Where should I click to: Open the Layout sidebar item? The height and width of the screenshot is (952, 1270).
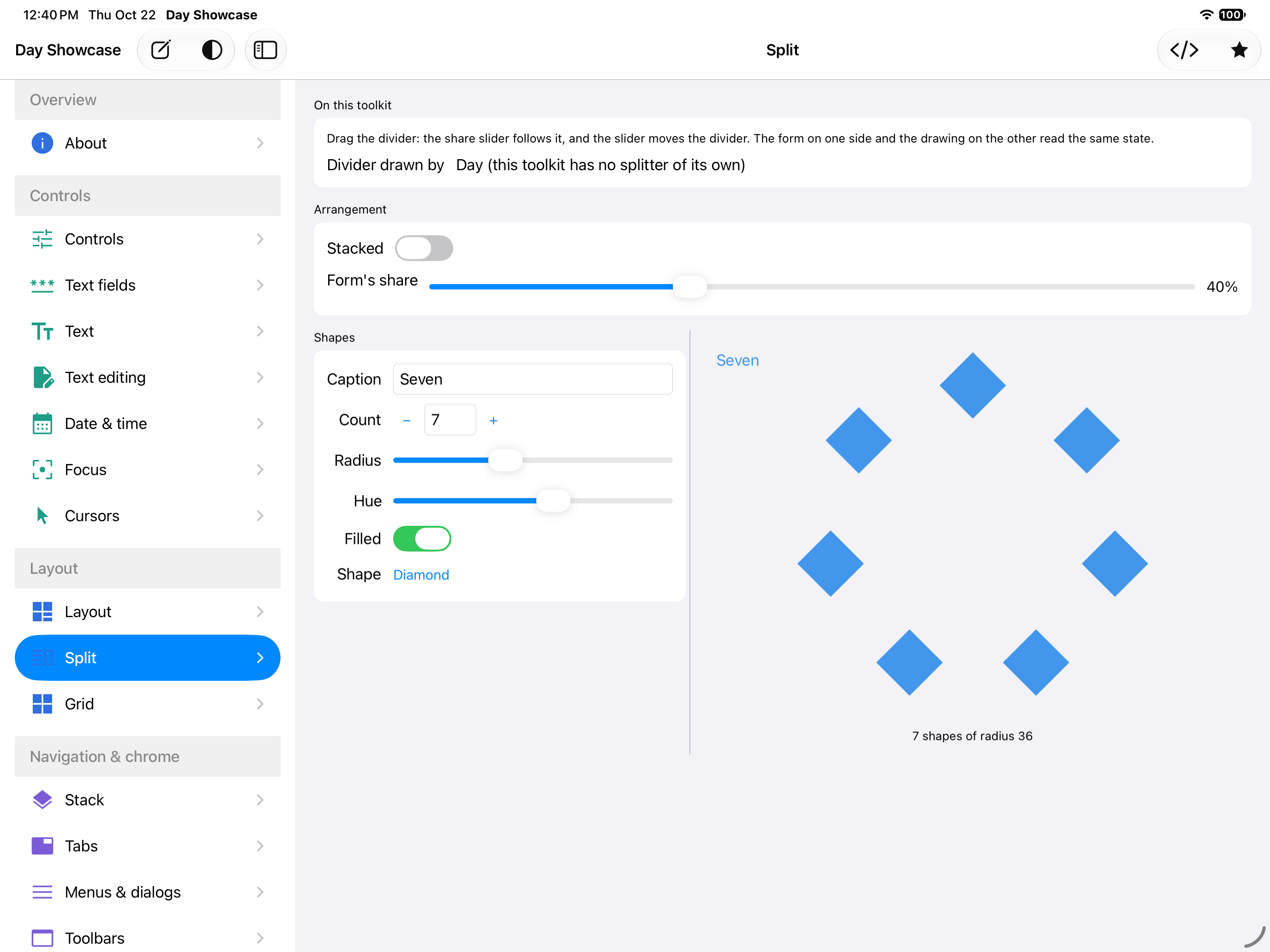pyautogui.click(x=148, y=612)
